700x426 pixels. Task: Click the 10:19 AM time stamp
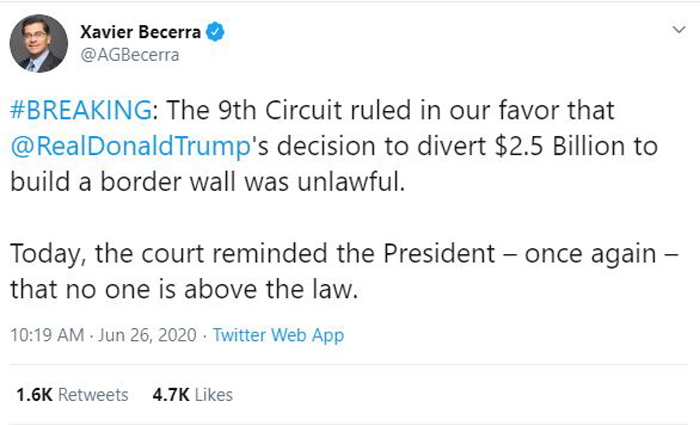[48, 335]
